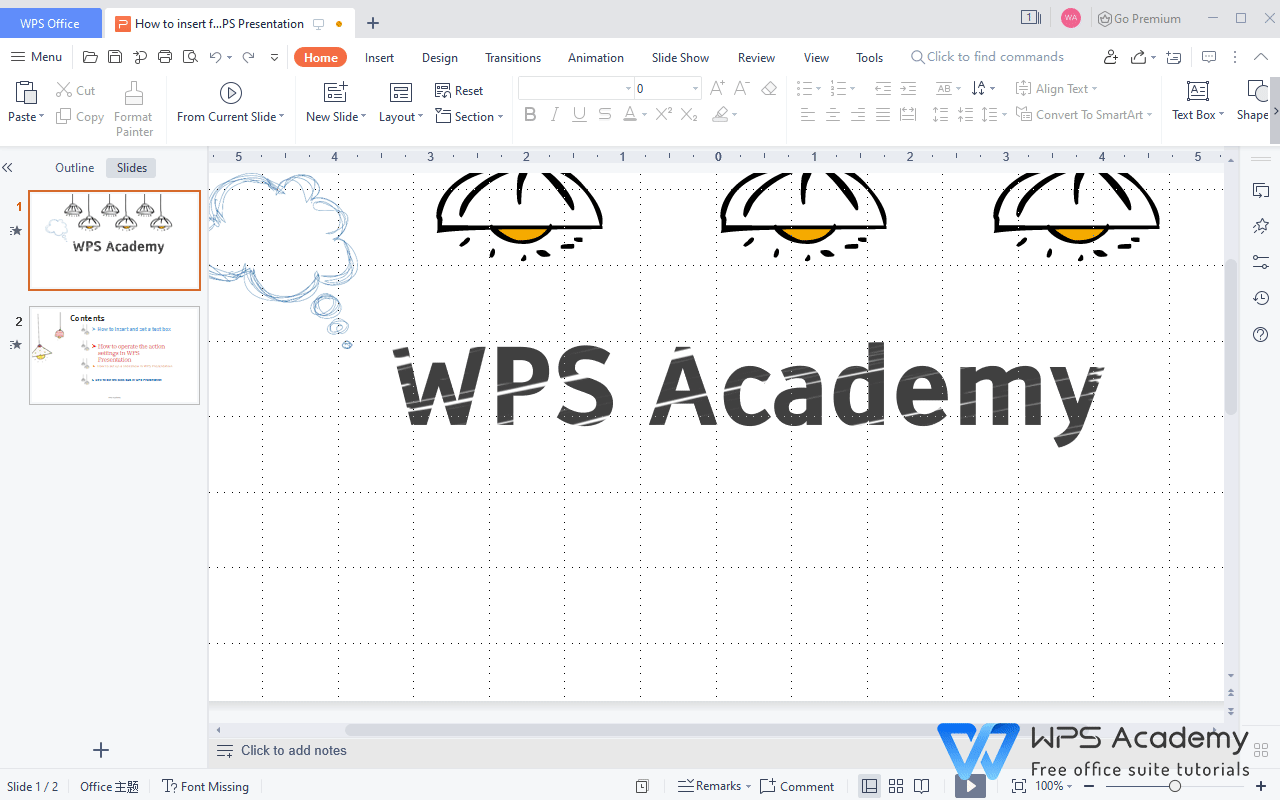The height and width of the screenshot is (800, 1280).
Task: Click the Print icon in quick access toolbar
Action: (165, 57)
